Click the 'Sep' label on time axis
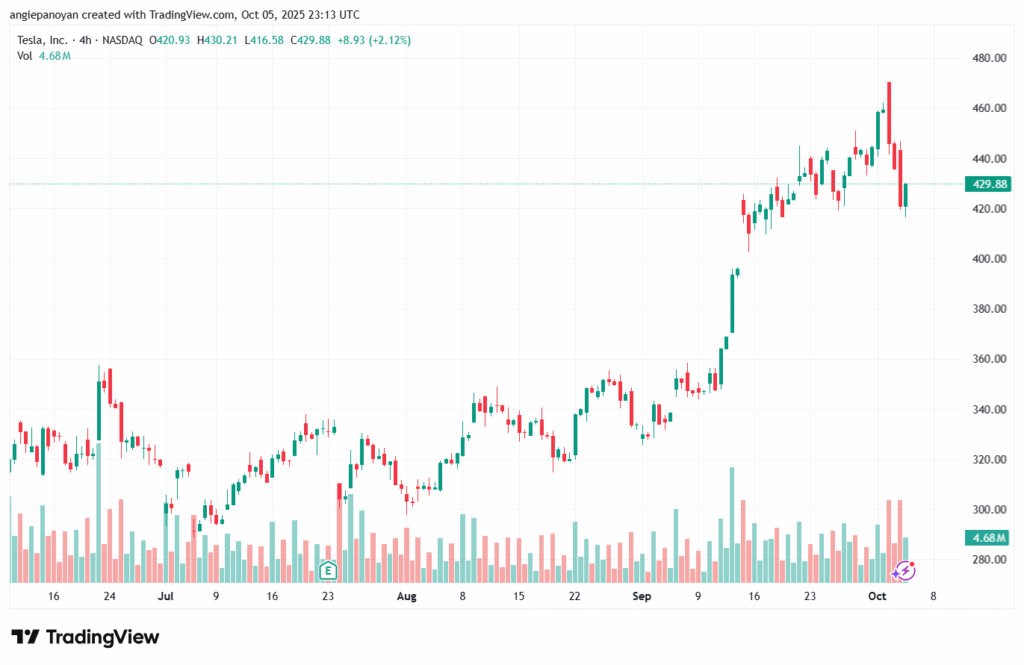 coord(641,596)
